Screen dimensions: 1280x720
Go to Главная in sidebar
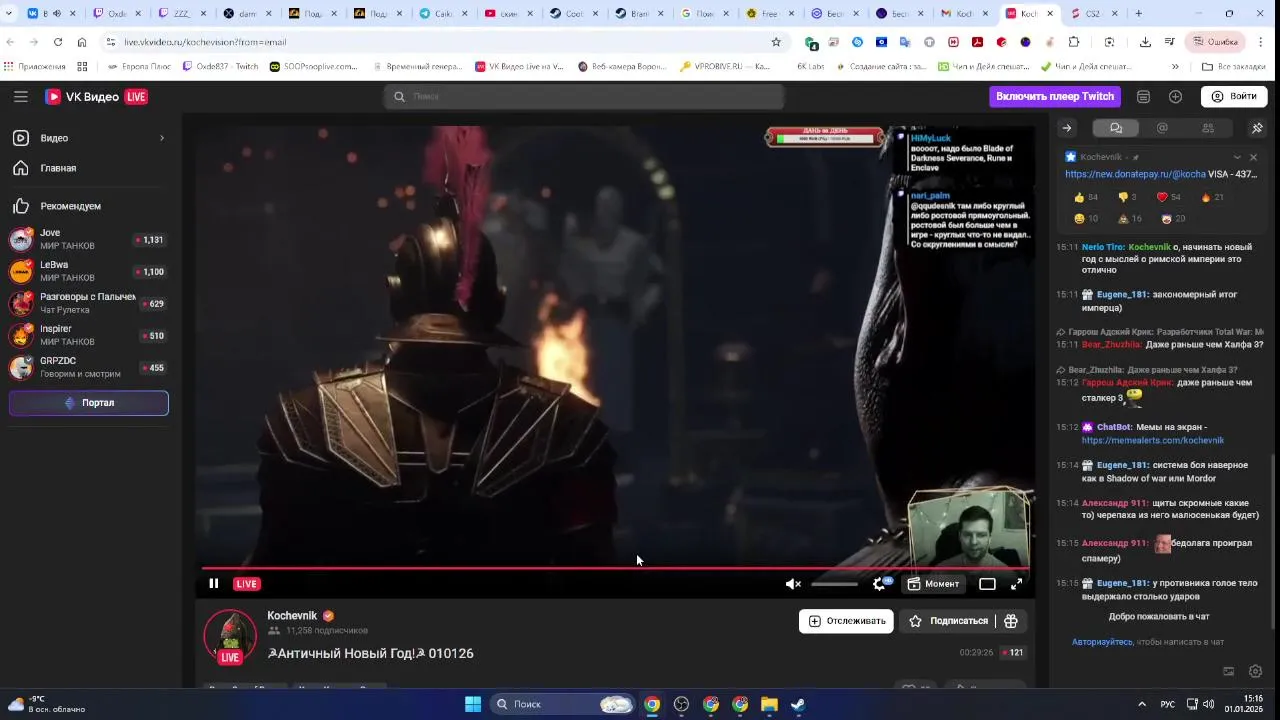coord(88,168)
